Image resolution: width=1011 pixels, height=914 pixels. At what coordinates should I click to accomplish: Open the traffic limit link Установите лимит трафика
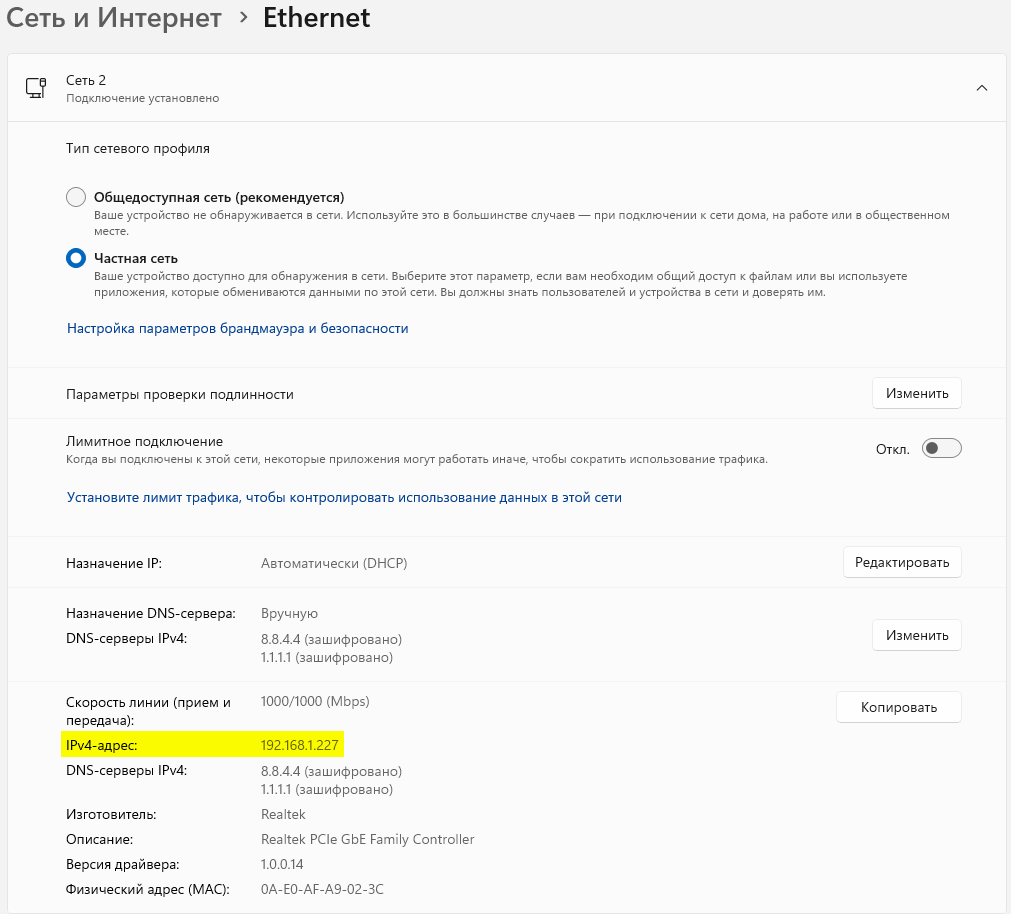pos(344,498)
